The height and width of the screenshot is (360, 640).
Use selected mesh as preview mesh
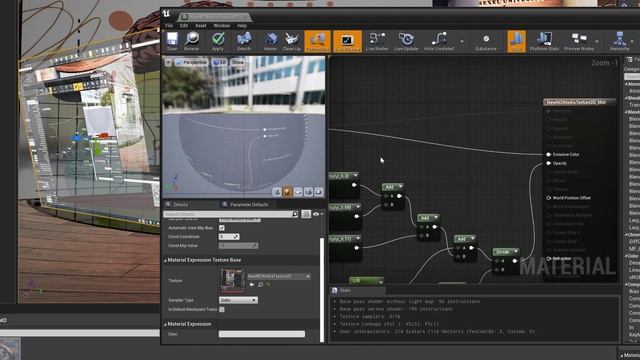pyautogui.click(x=319, y=191)
